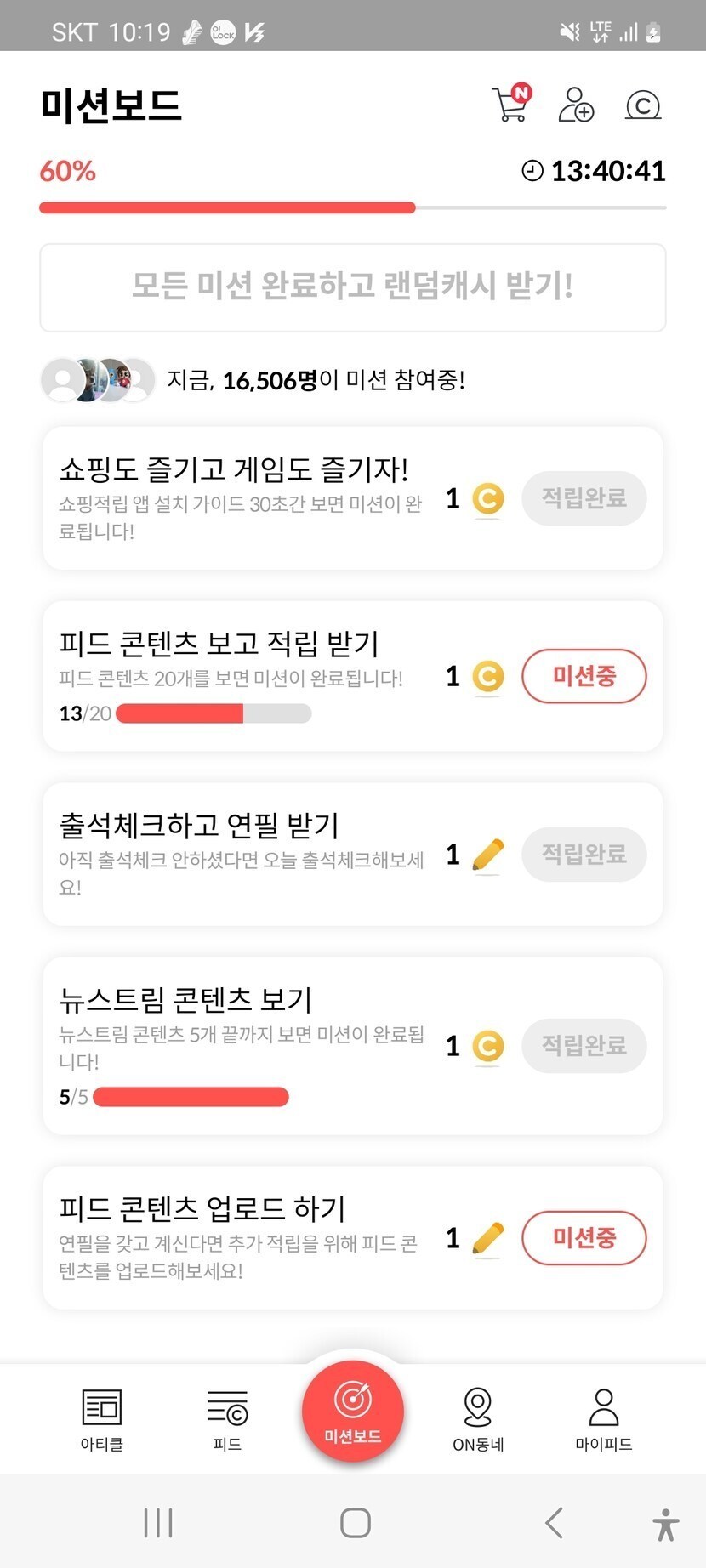Tap 적립완료 on 출석체크하고 연필 받기
Viewport: 706px width, 1568px height.
click(584, 854)
